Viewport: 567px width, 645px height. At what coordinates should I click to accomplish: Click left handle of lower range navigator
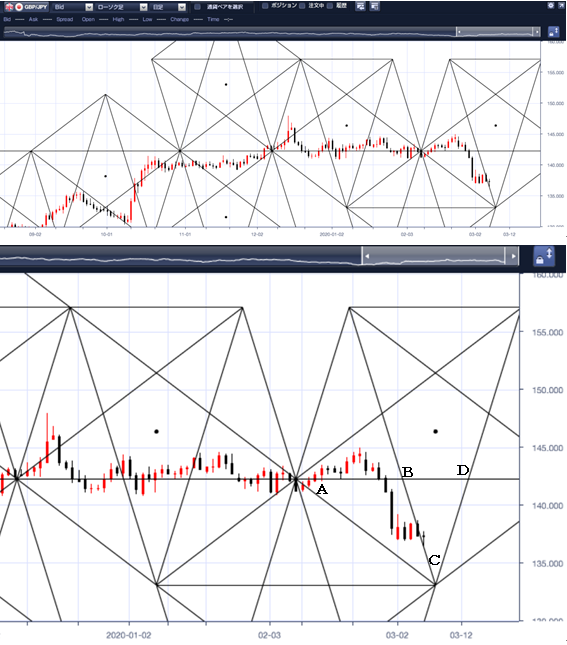(367, 256)
